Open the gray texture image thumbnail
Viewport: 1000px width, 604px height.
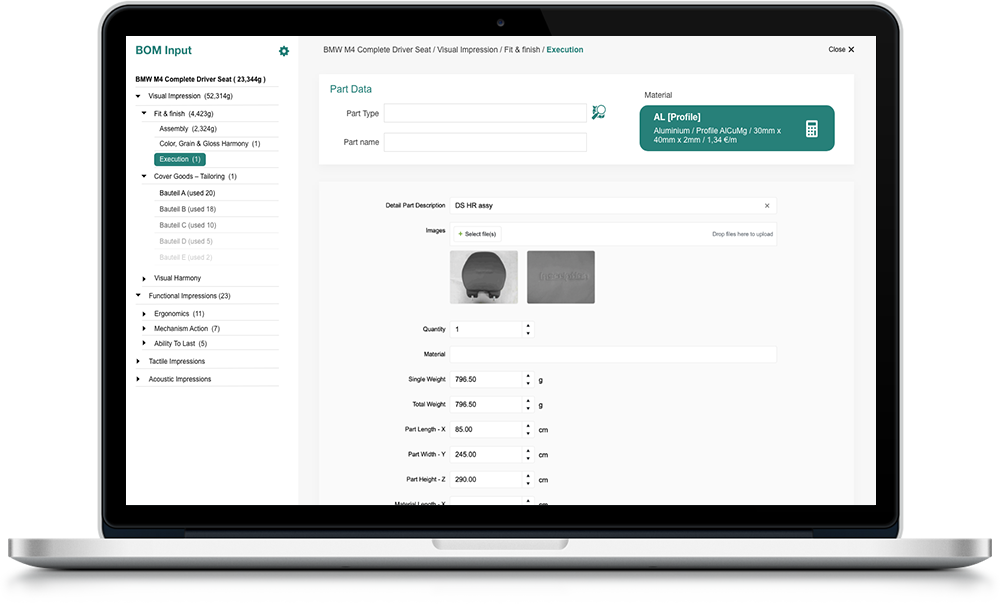point(561,277)
